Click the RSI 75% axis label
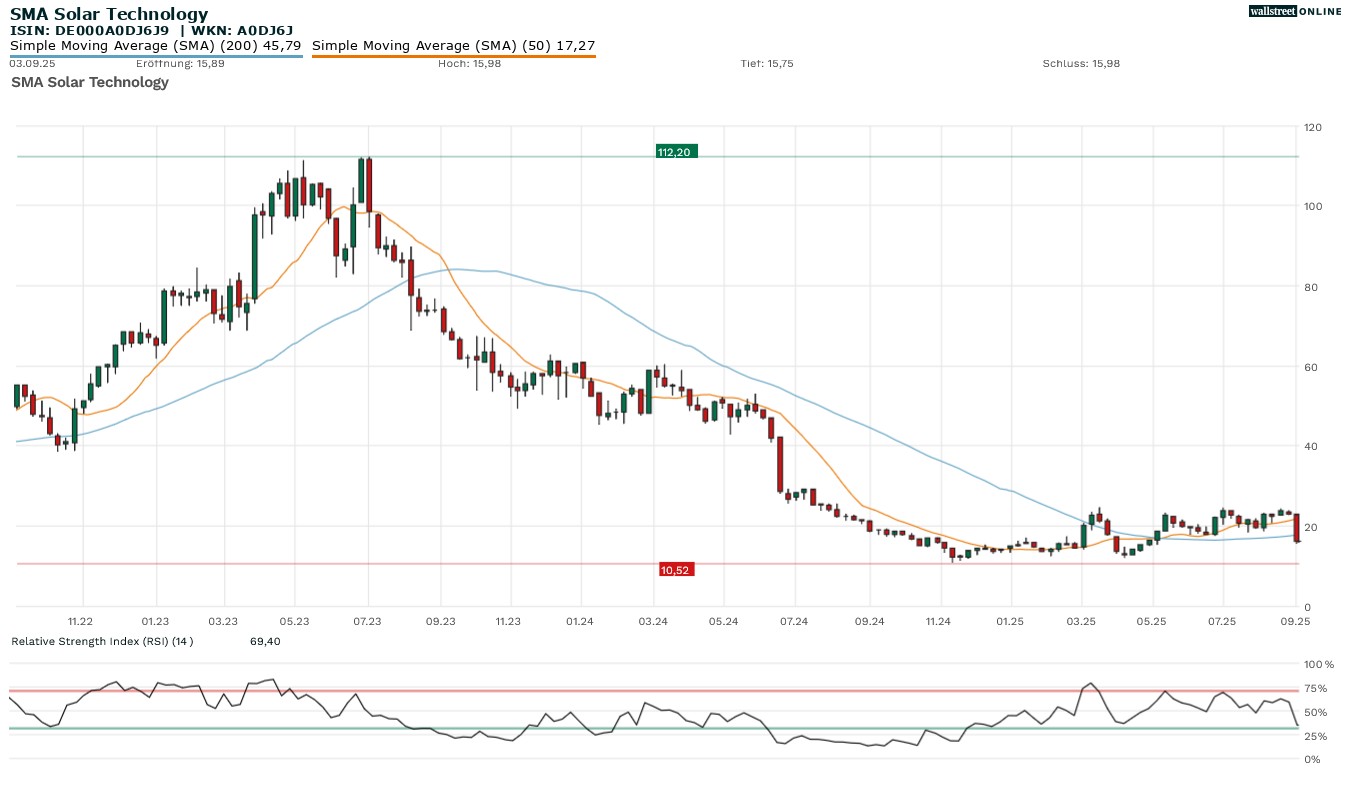This screenshot has height=786, width=1349. coord(1316,688)
